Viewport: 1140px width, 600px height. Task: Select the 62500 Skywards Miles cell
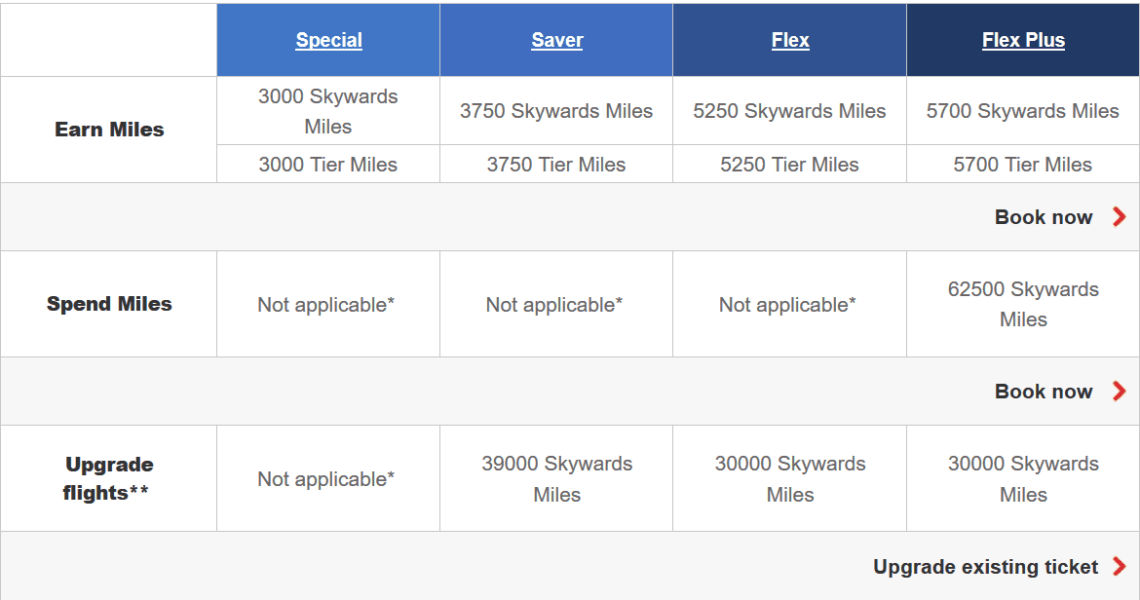pos(1022,304)
